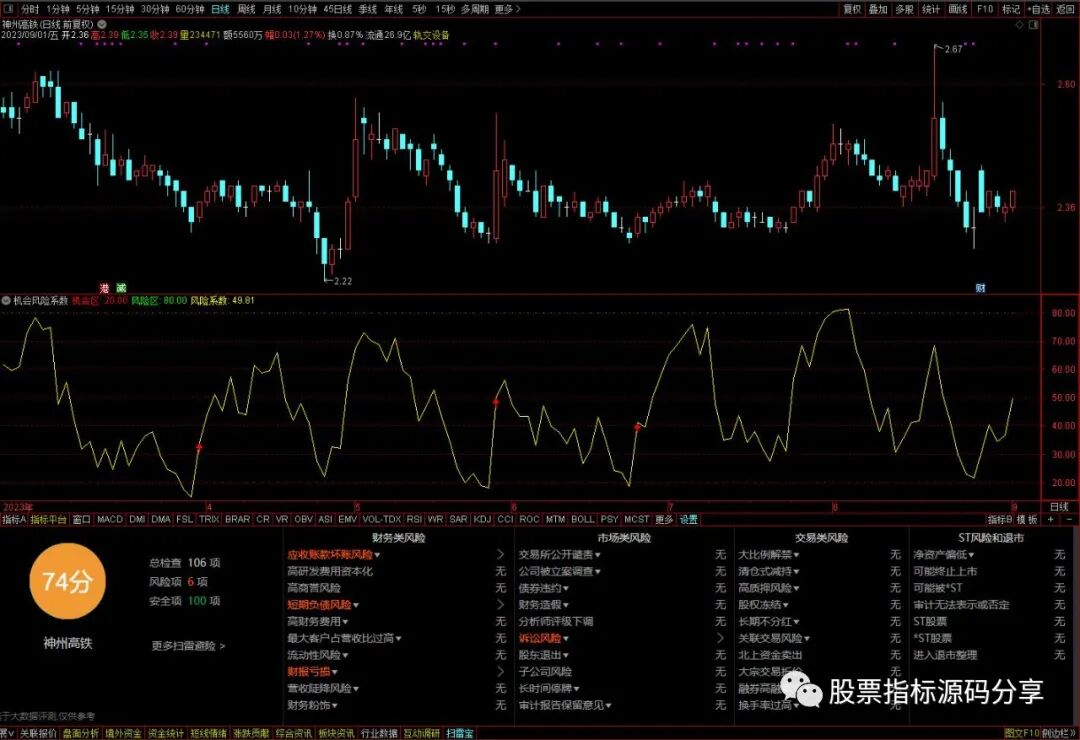This screenshot has height=740, width=1080.
Task: Open the 资金统计 bottom tab
Action: tap(166, 734)
